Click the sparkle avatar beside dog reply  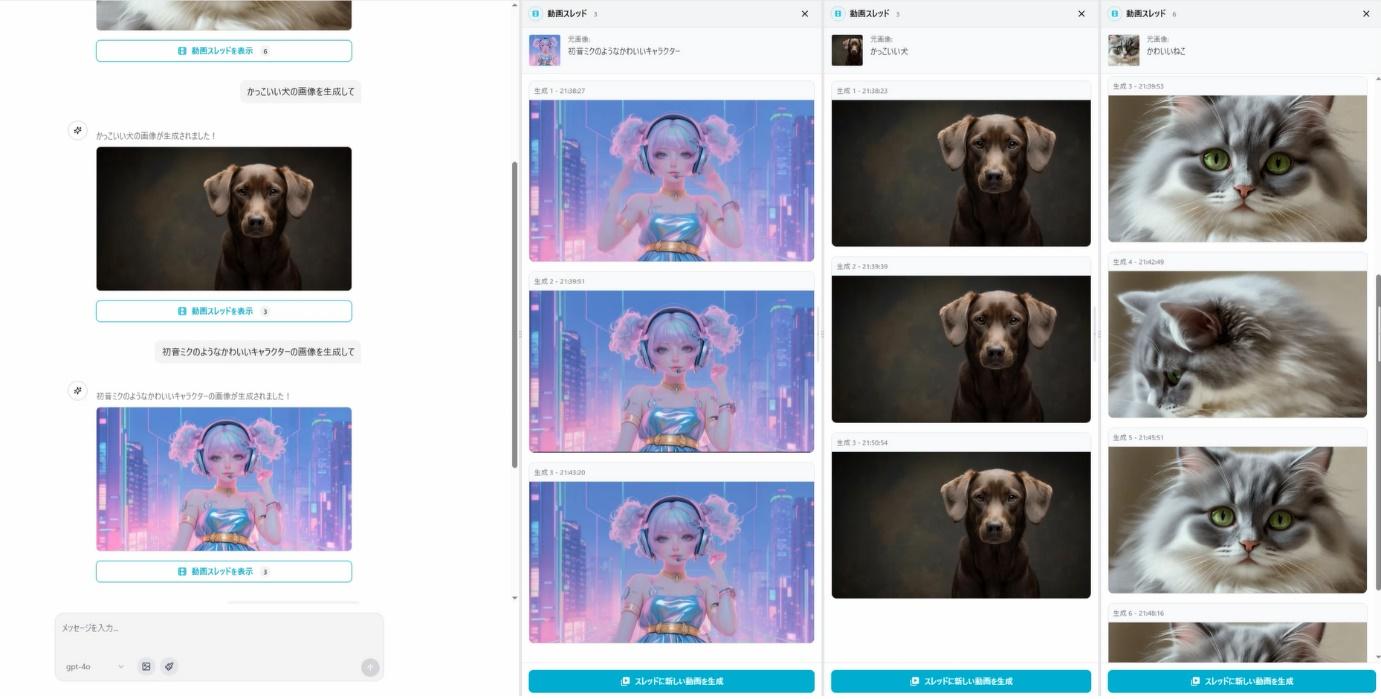78,131
